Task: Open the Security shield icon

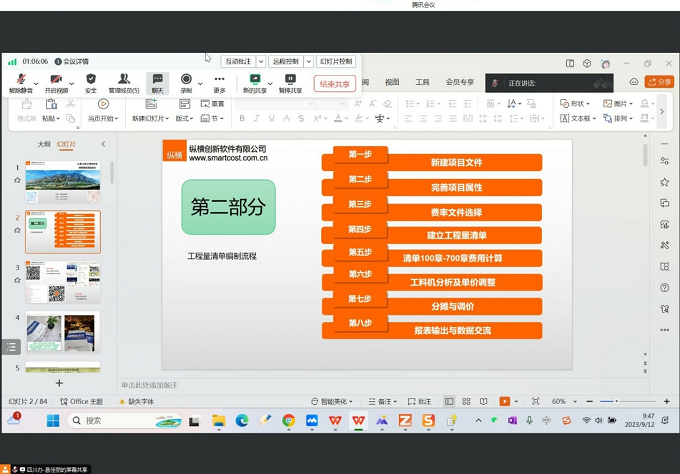Action: click(x=91, y=81)
